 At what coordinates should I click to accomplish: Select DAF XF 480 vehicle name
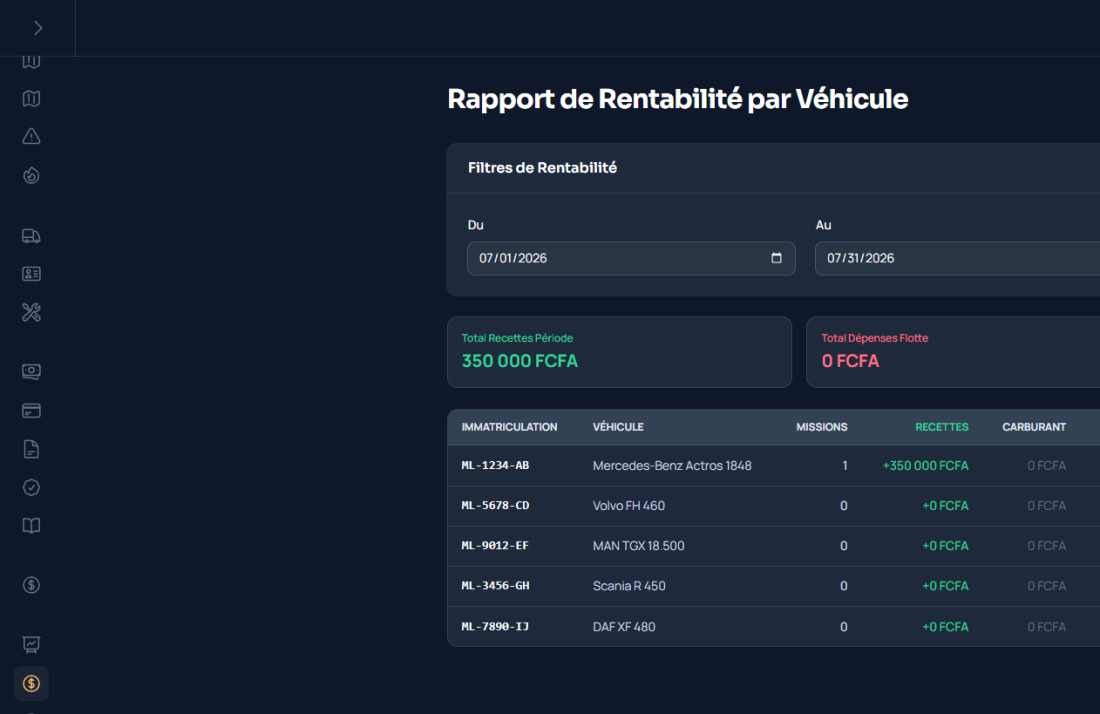[x=624, y=626]
